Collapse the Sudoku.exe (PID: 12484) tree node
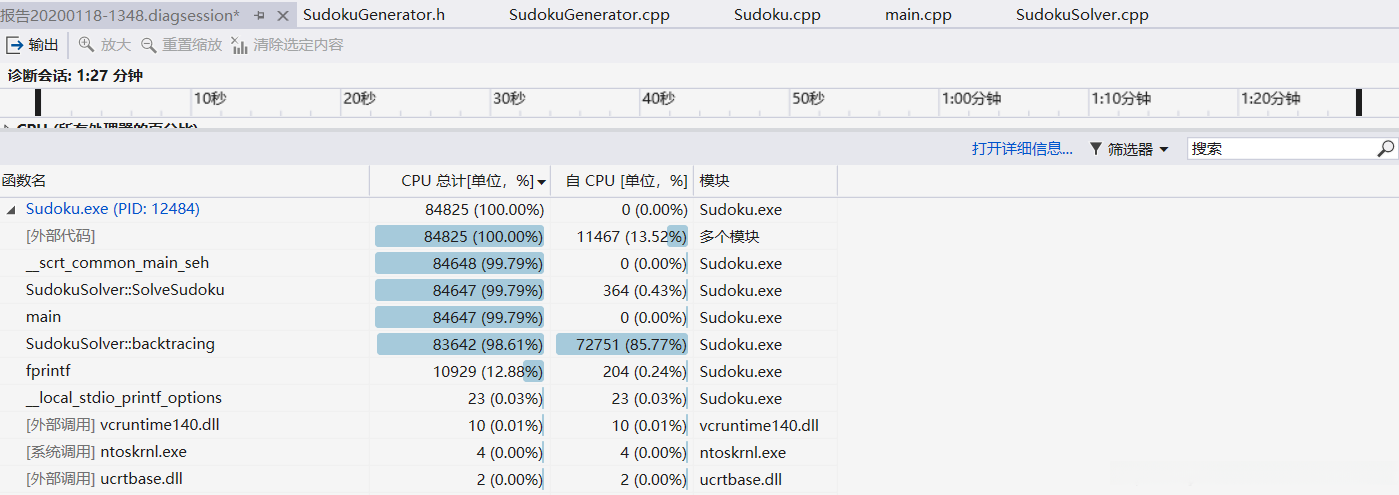 click(11, 210)
